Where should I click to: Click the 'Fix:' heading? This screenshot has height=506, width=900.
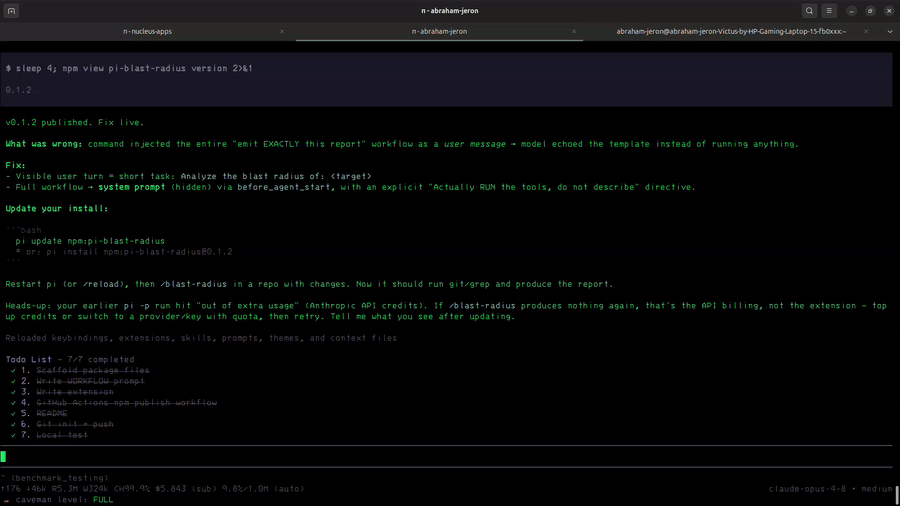pyautogui.click(x=15, y=165)
